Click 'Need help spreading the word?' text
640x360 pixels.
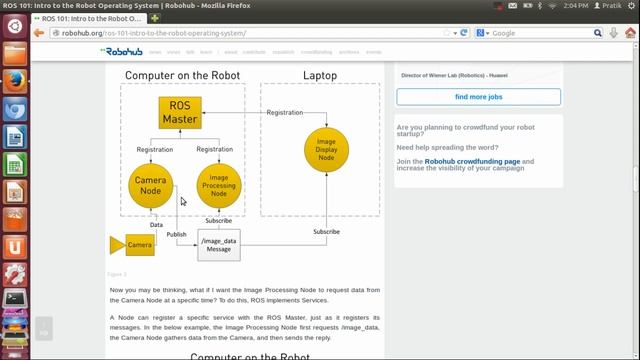point(447,147)
